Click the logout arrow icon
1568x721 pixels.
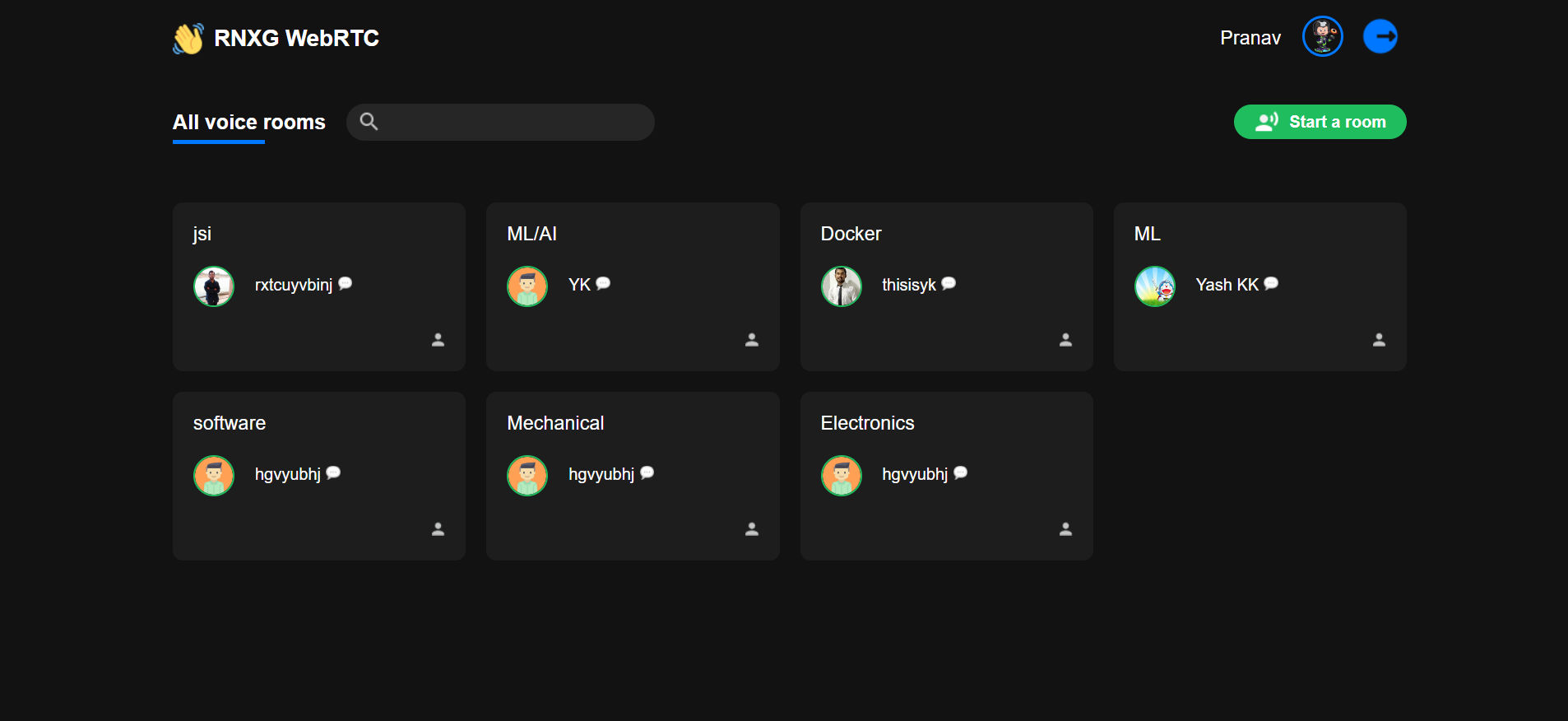pos(1380,35)
